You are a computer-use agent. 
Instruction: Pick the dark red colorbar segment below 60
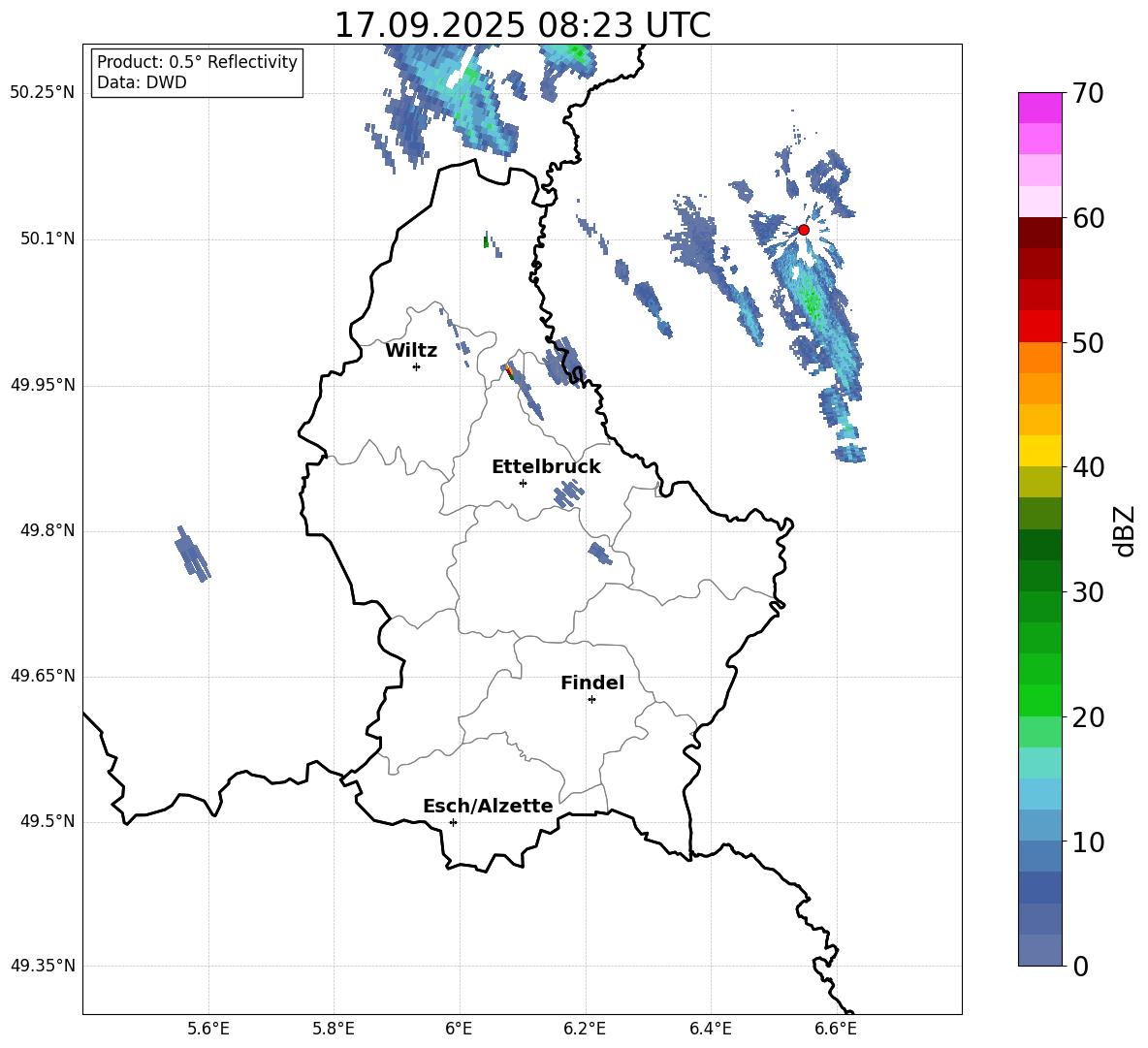pos(1040,233)
